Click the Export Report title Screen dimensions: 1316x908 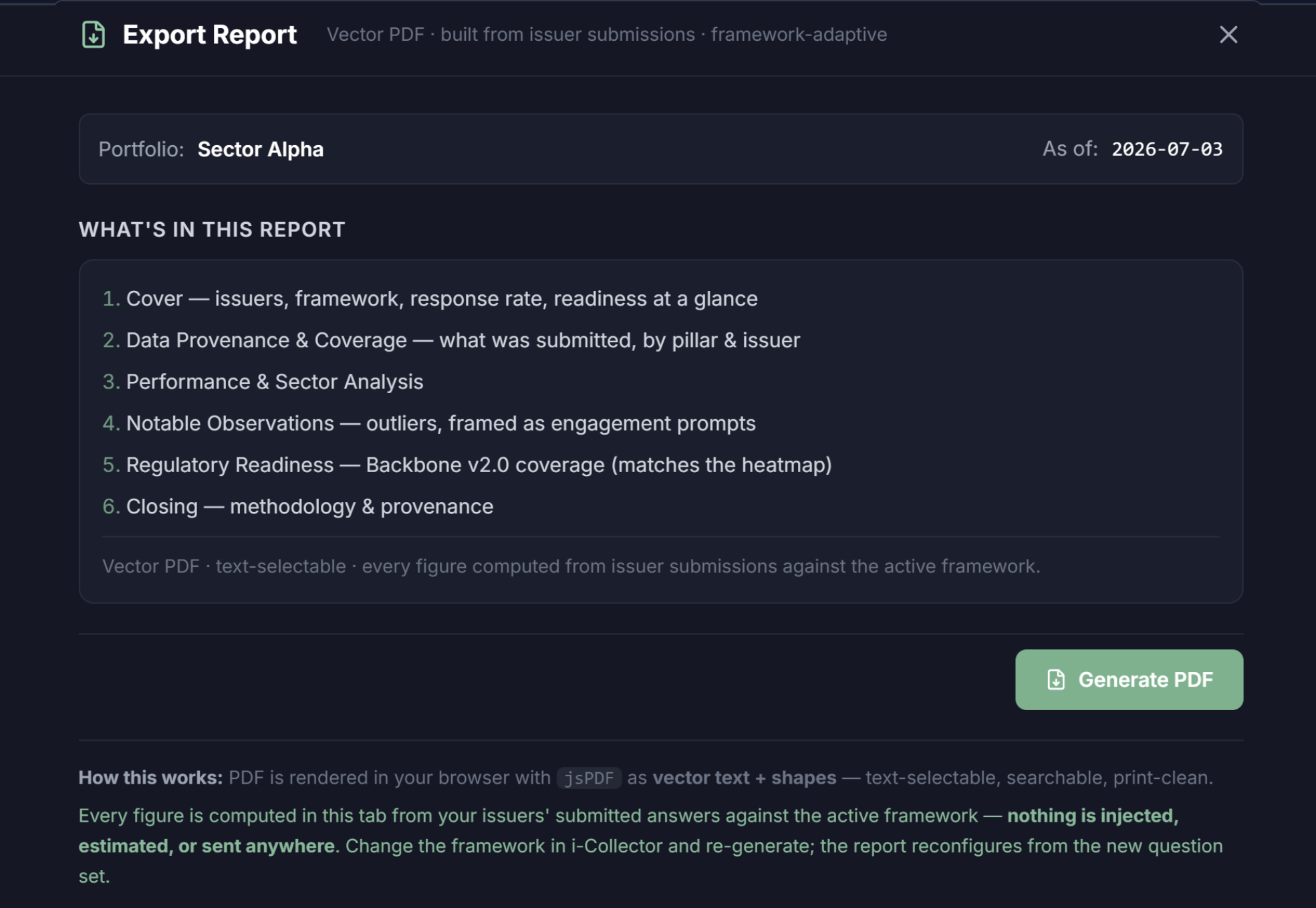209,35
